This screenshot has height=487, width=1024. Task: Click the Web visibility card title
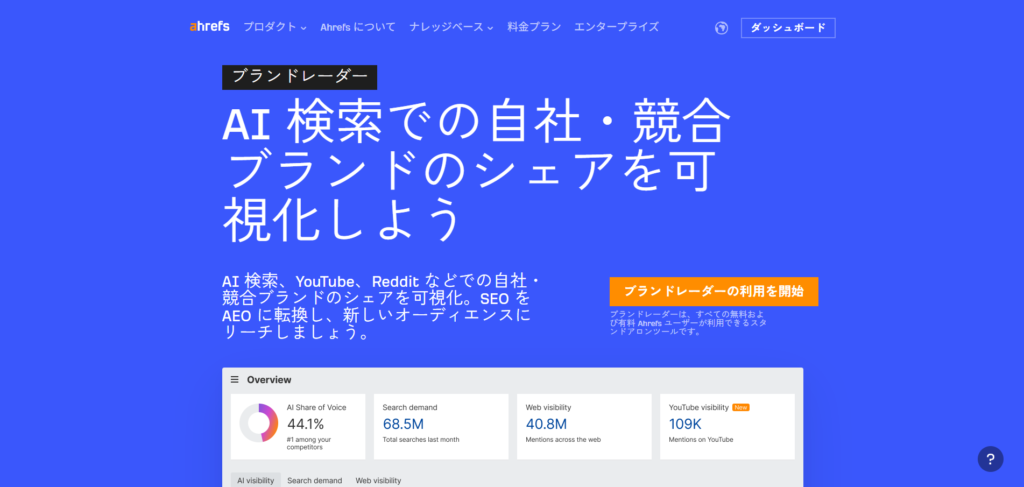click(548, 407)
